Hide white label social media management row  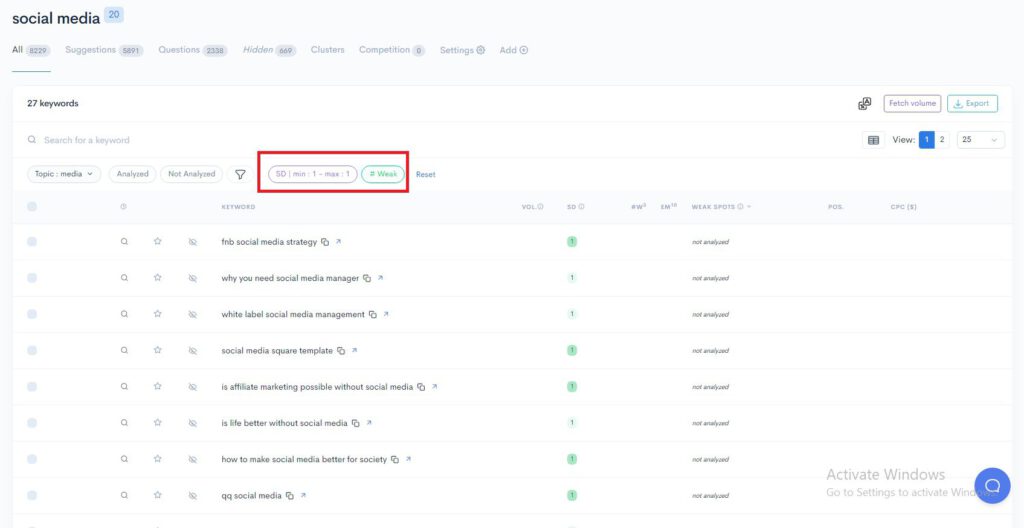click(193, 314)
